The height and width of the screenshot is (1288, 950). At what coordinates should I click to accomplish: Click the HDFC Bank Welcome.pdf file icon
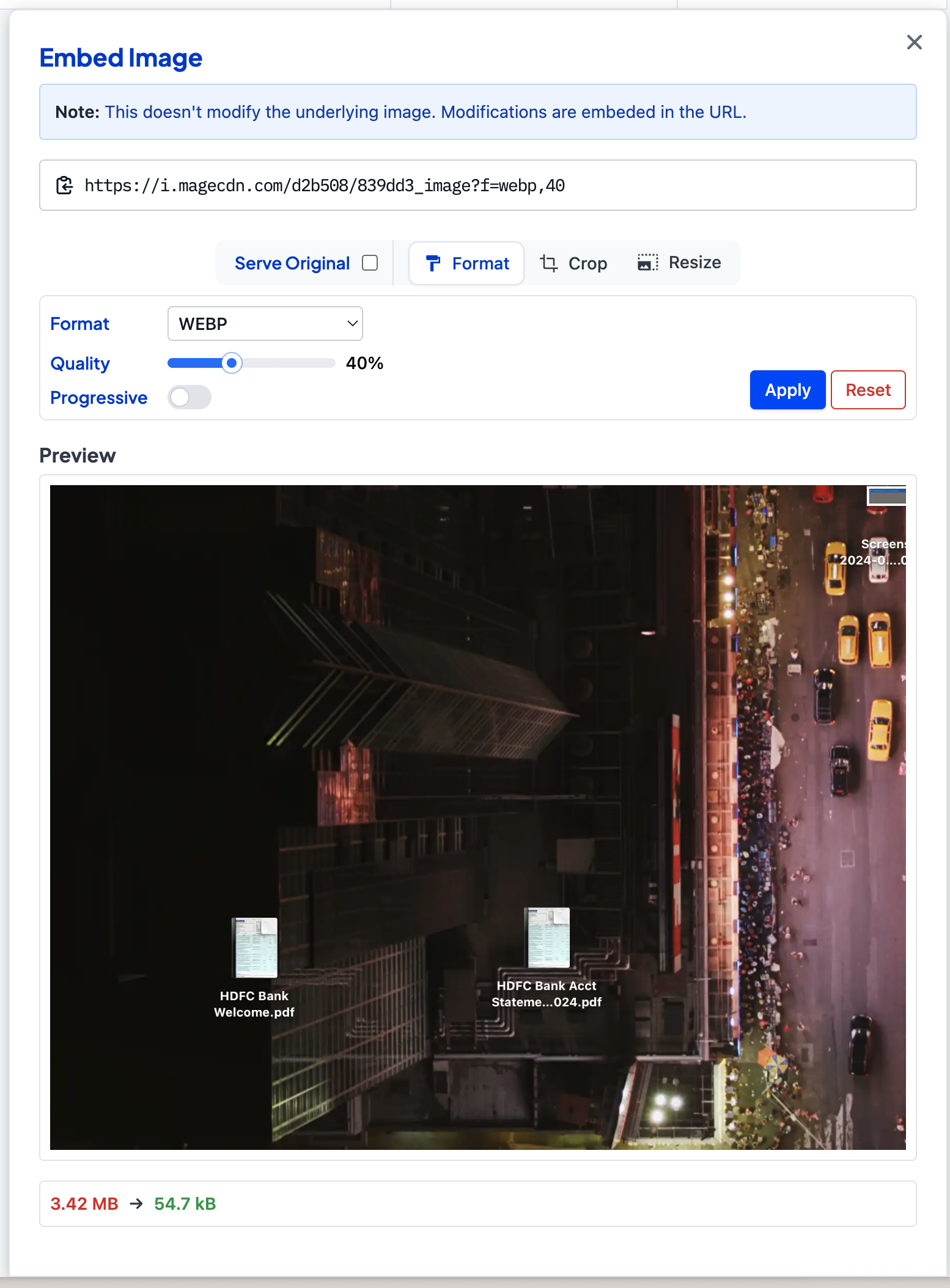pyautogui.click(x=255, y=948)
